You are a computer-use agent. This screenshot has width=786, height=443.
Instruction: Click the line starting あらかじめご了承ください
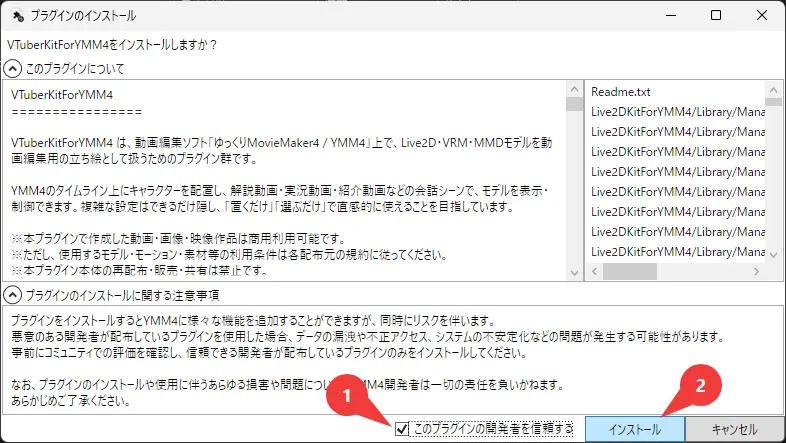(71, 401)
